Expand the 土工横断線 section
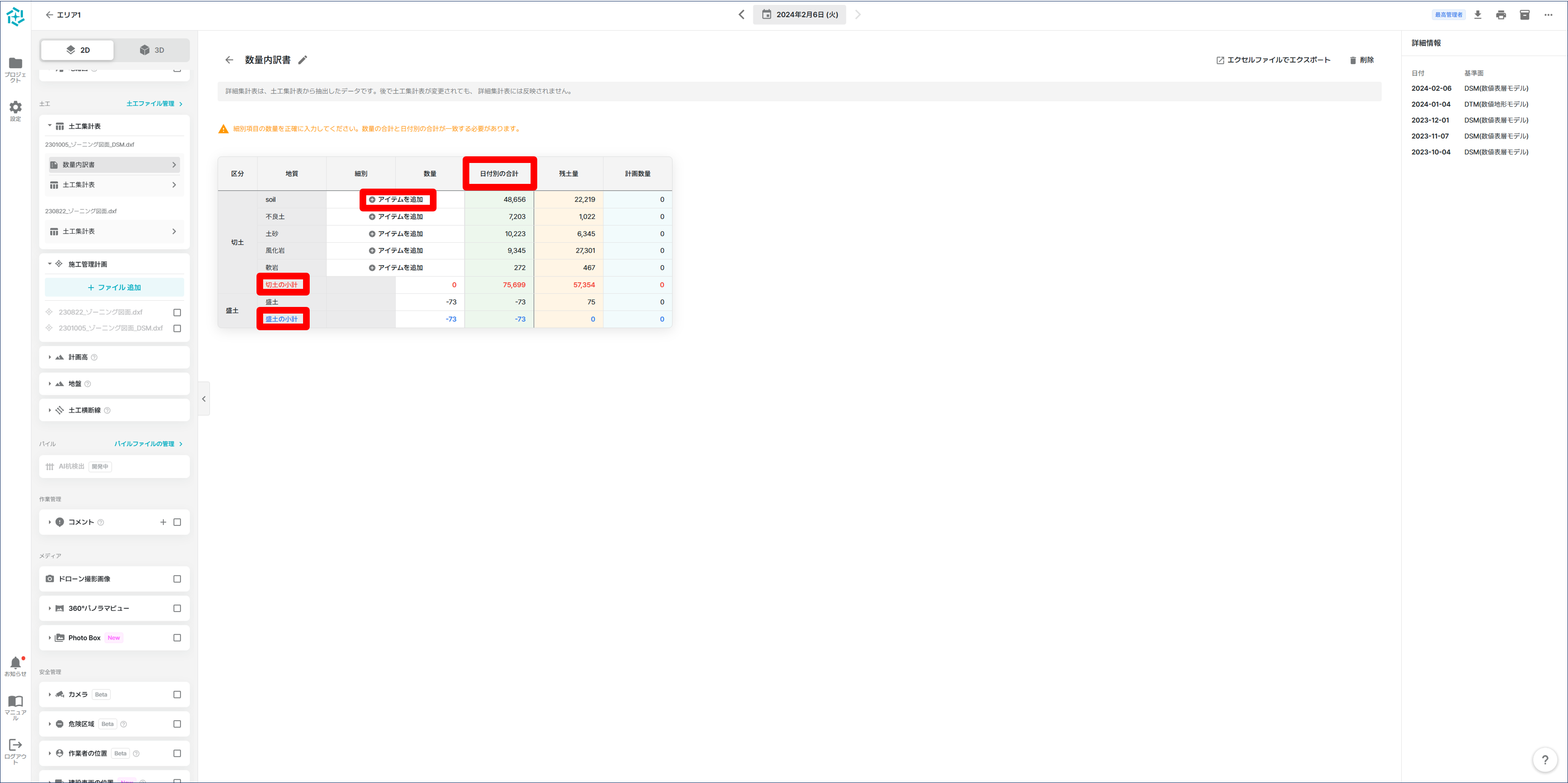The height and width of the screenshot is (783, 1568). 50,411
